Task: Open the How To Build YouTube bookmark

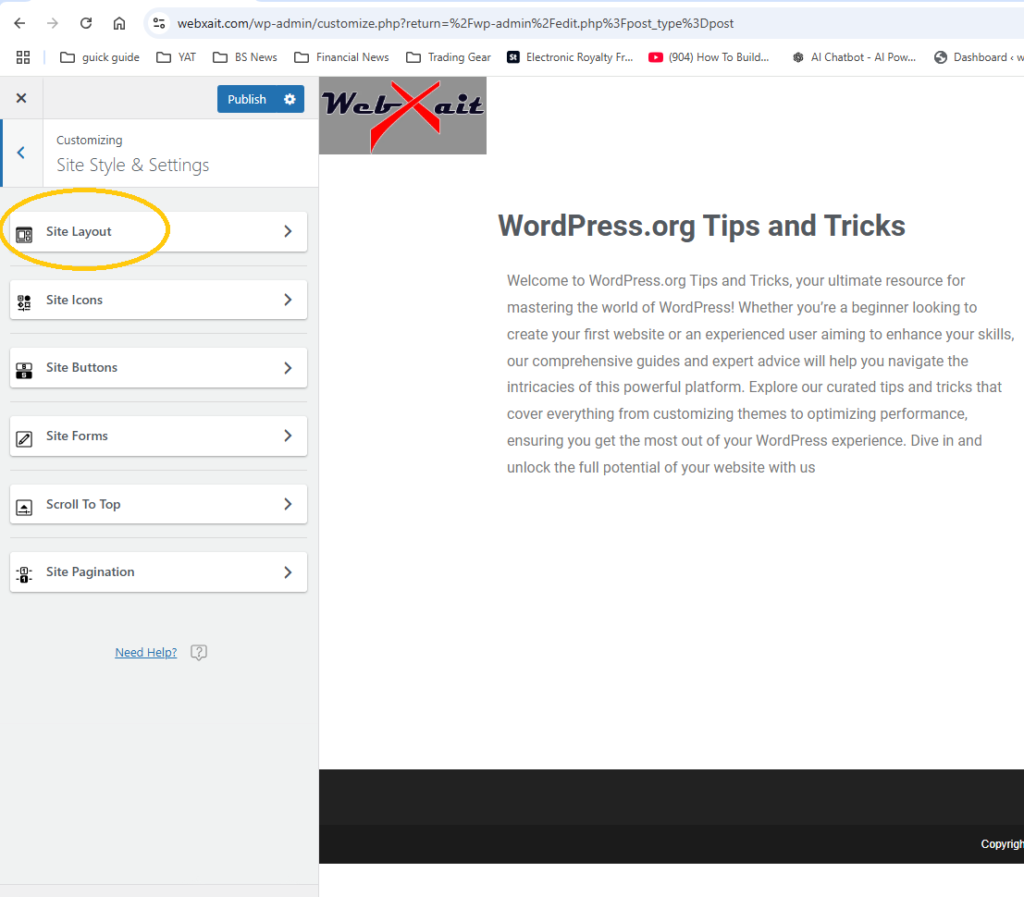Action: click(x=709, y=57)
